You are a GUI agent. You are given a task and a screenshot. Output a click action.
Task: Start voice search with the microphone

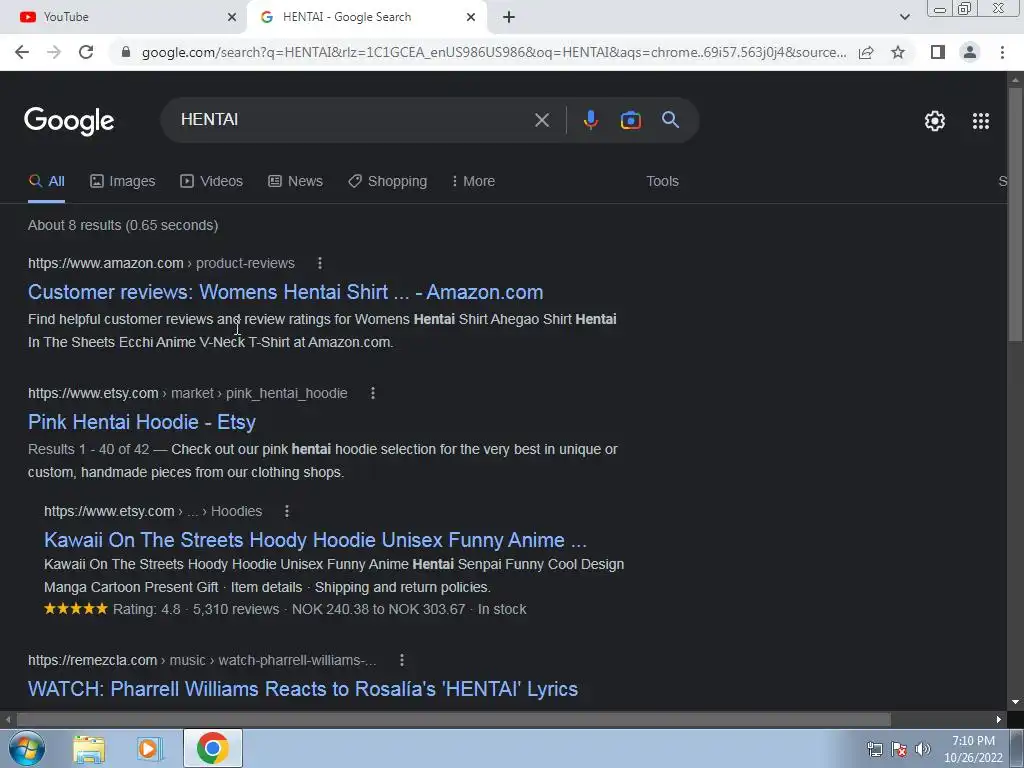[590, 120]
